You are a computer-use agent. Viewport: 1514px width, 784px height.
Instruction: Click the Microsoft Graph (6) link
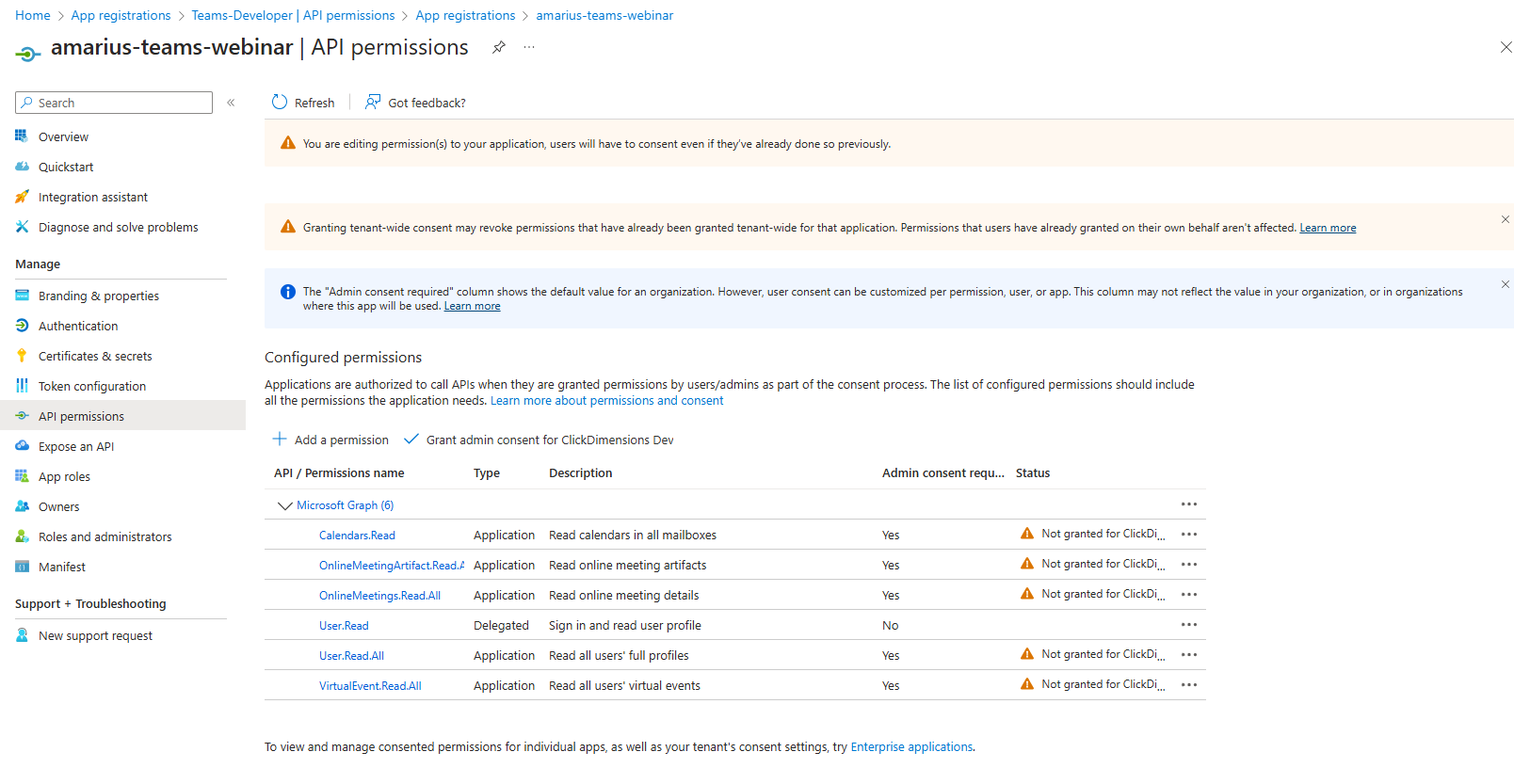point(345,505)
